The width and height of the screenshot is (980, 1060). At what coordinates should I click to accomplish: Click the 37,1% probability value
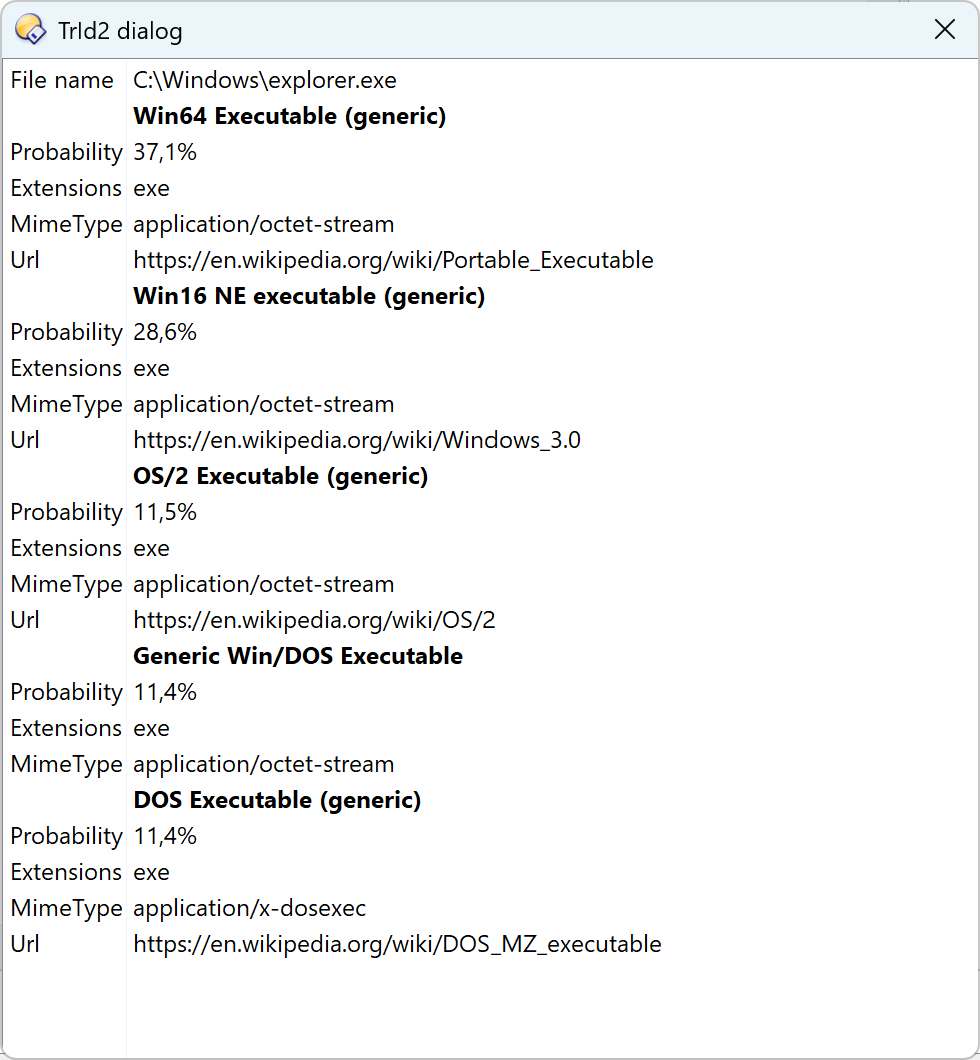click(165, 152)
